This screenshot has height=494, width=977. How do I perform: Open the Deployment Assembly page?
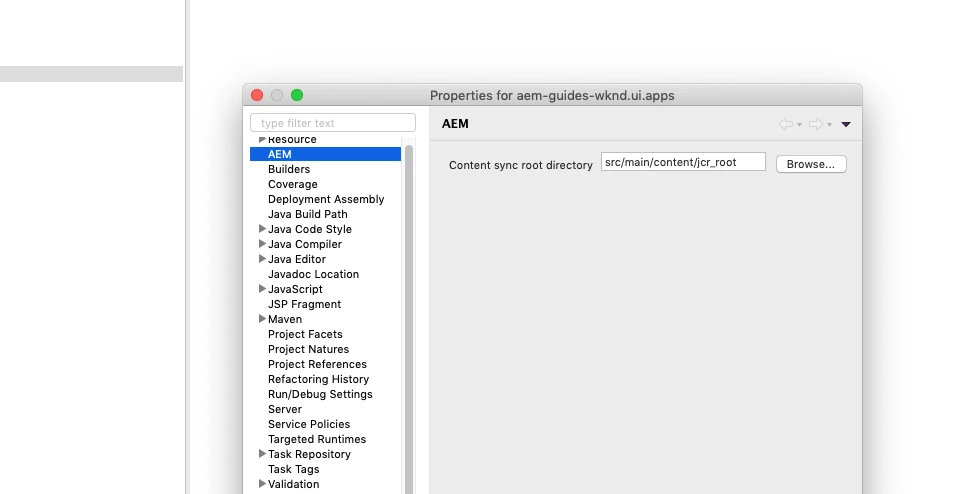click(x=326, y=199)
